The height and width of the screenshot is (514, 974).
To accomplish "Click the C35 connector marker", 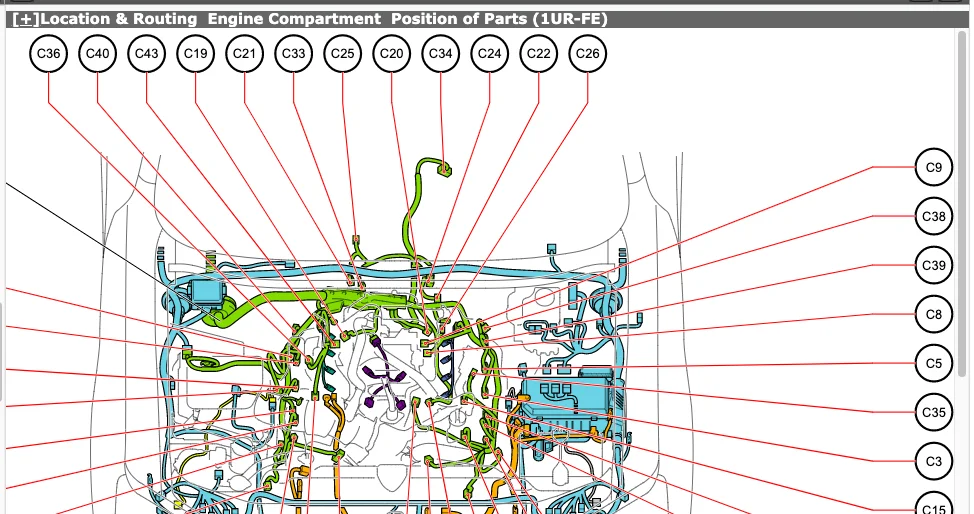I will 933,411.
